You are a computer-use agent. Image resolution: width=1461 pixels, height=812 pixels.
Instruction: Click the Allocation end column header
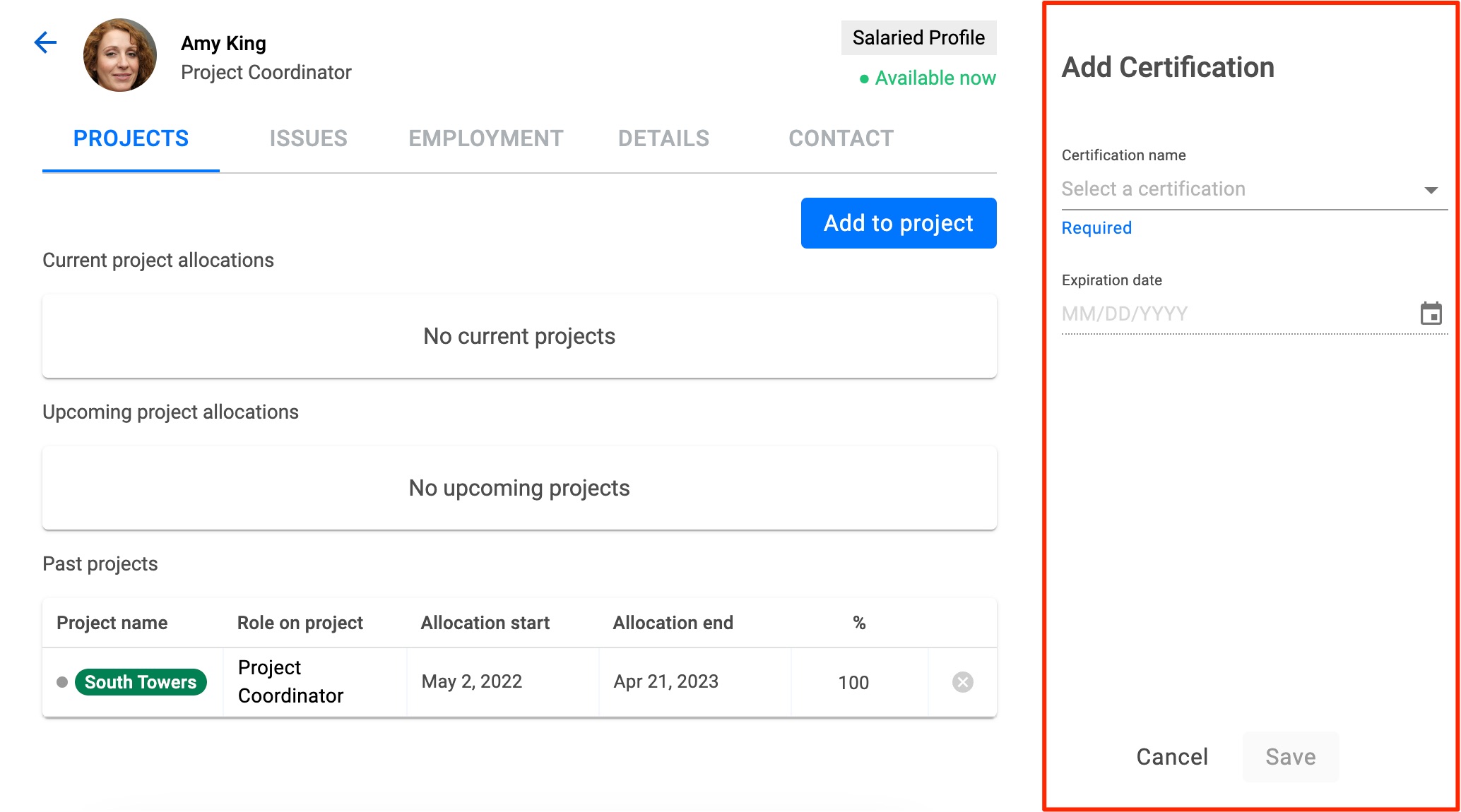[673, 623]
